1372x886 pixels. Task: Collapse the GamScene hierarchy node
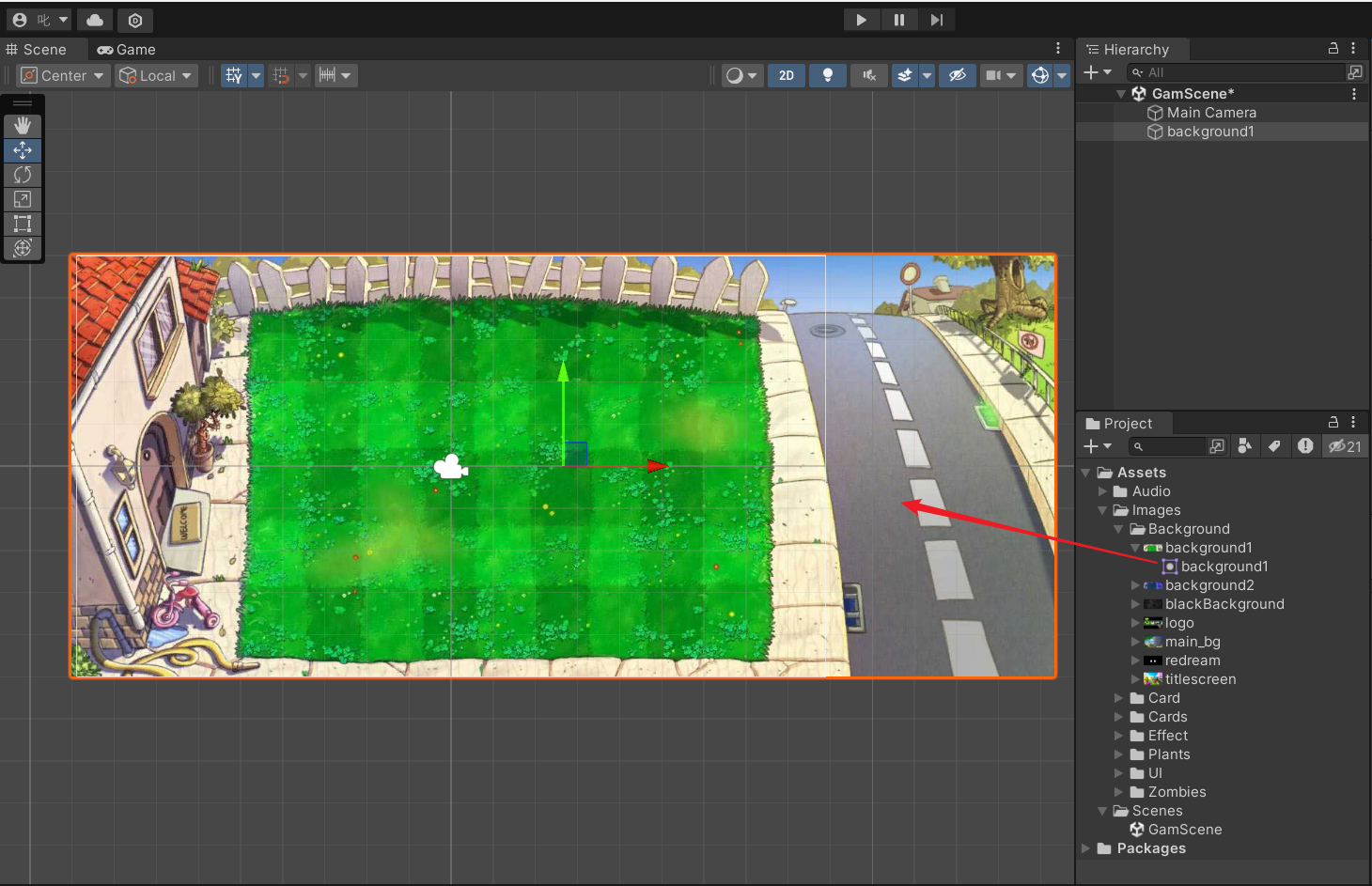1121,94
